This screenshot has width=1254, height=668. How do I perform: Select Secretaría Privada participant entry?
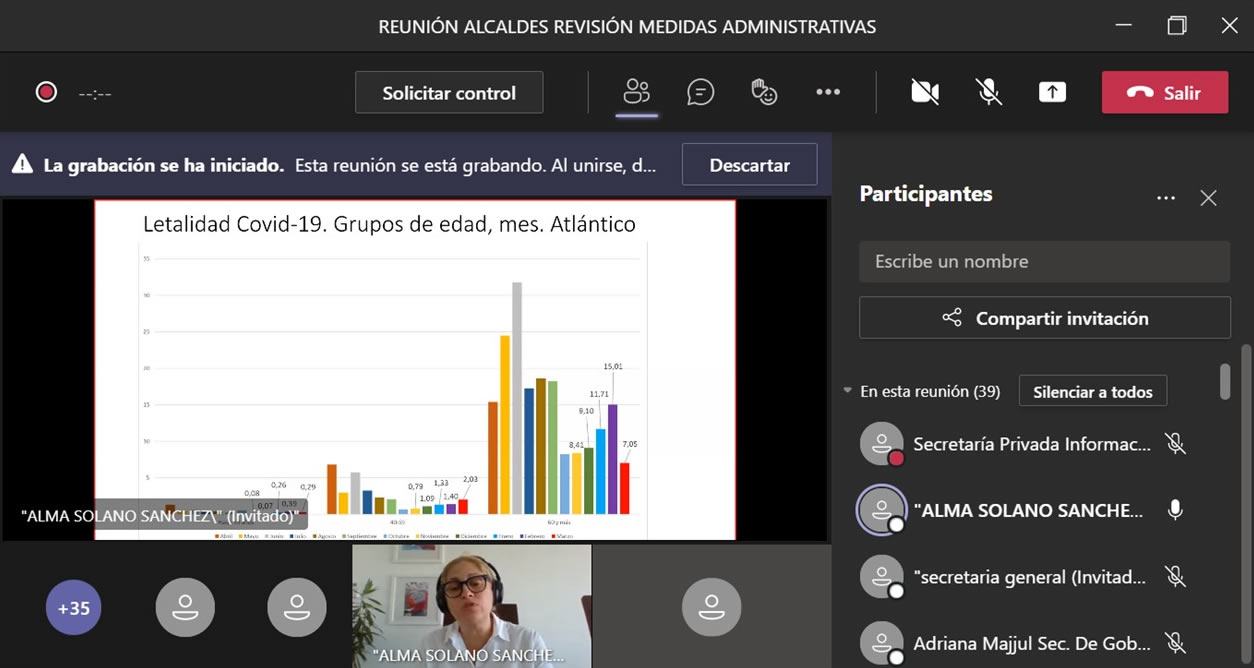tap(1030, 444)
